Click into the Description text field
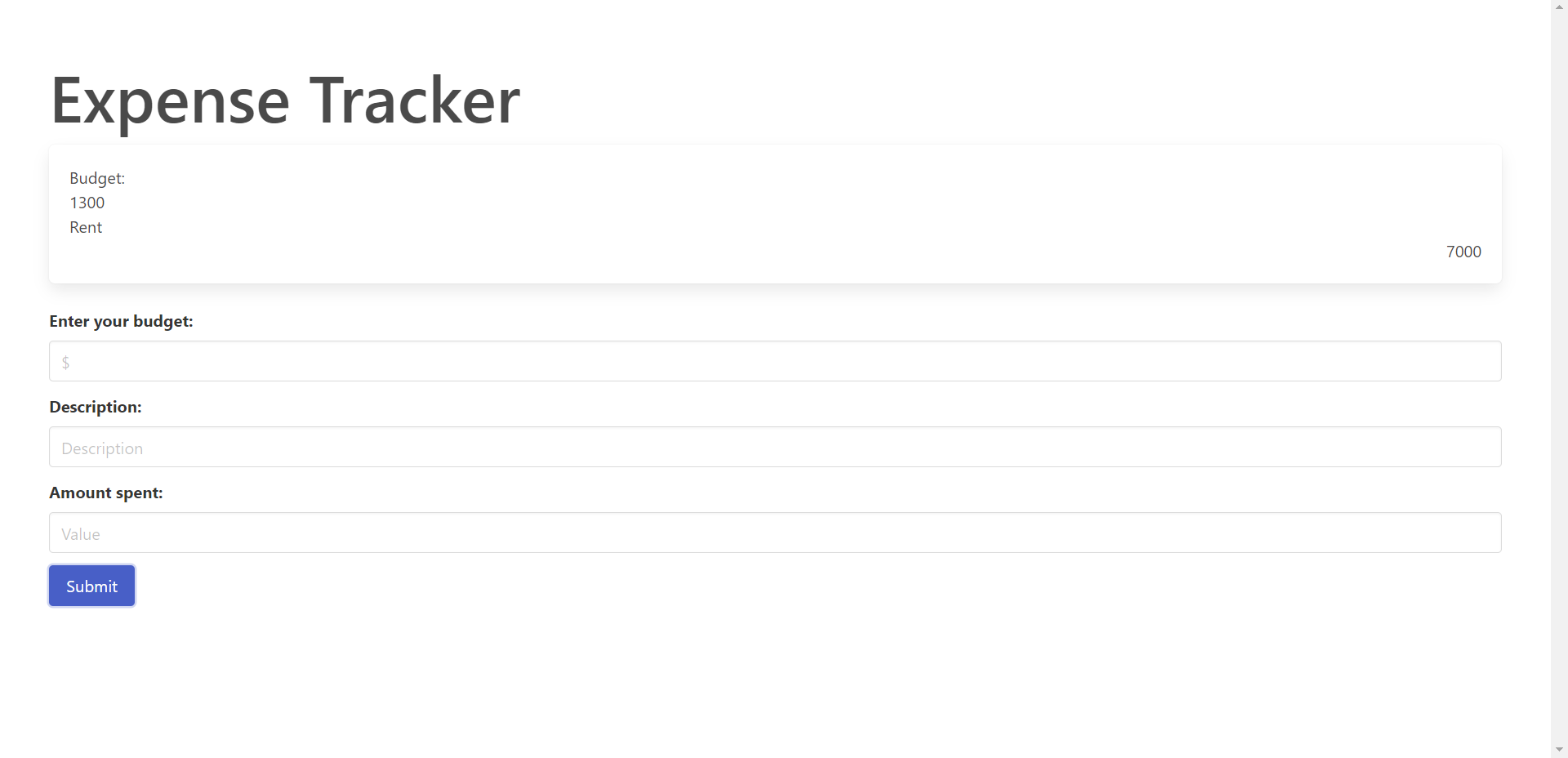Screen dimensions: 1568x758 tap(775, 447)
